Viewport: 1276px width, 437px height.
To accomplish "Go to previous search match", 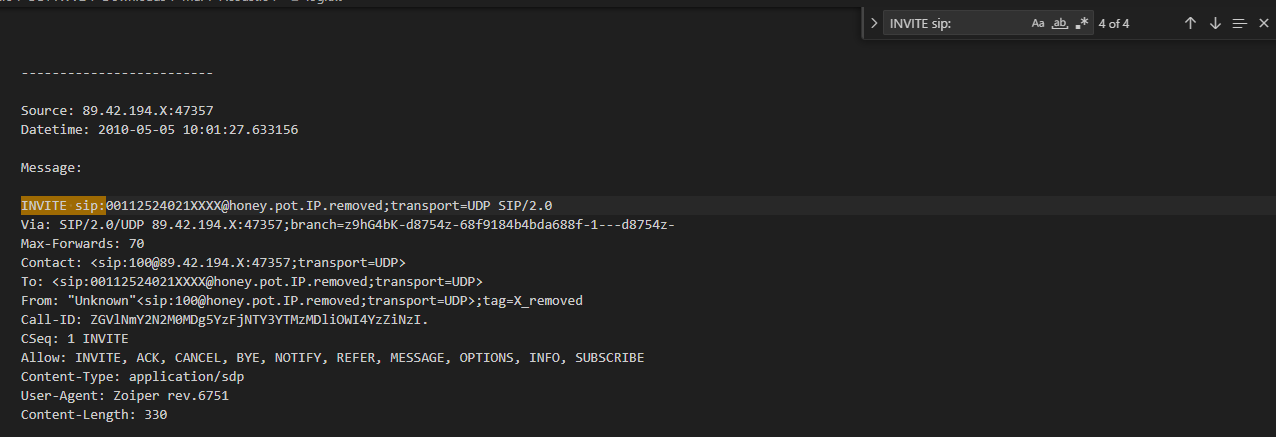I will click(x=1190, y=23).
